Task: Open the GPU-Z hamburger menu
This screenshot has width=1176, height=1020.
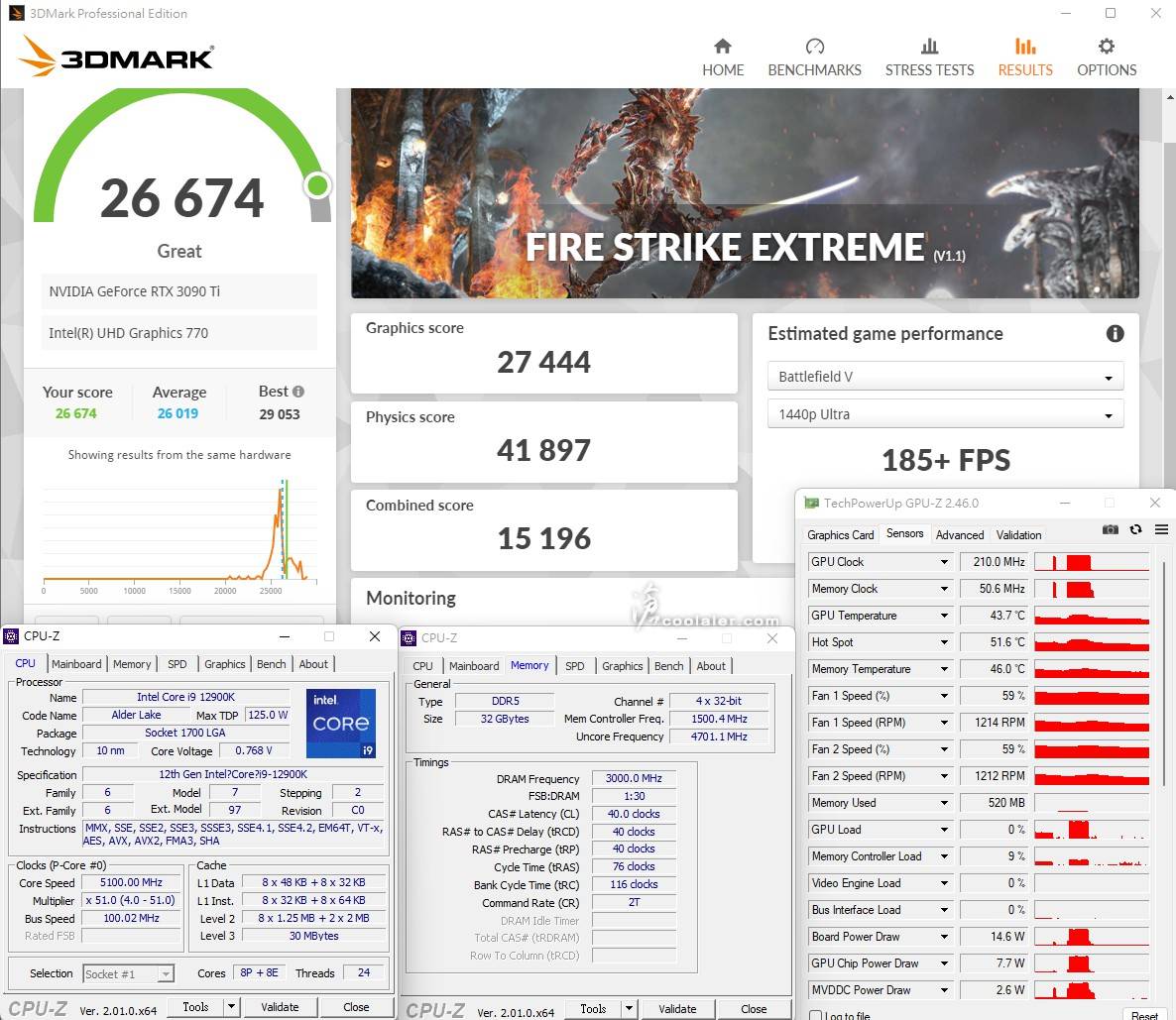Action: (x=1161, y=529)
